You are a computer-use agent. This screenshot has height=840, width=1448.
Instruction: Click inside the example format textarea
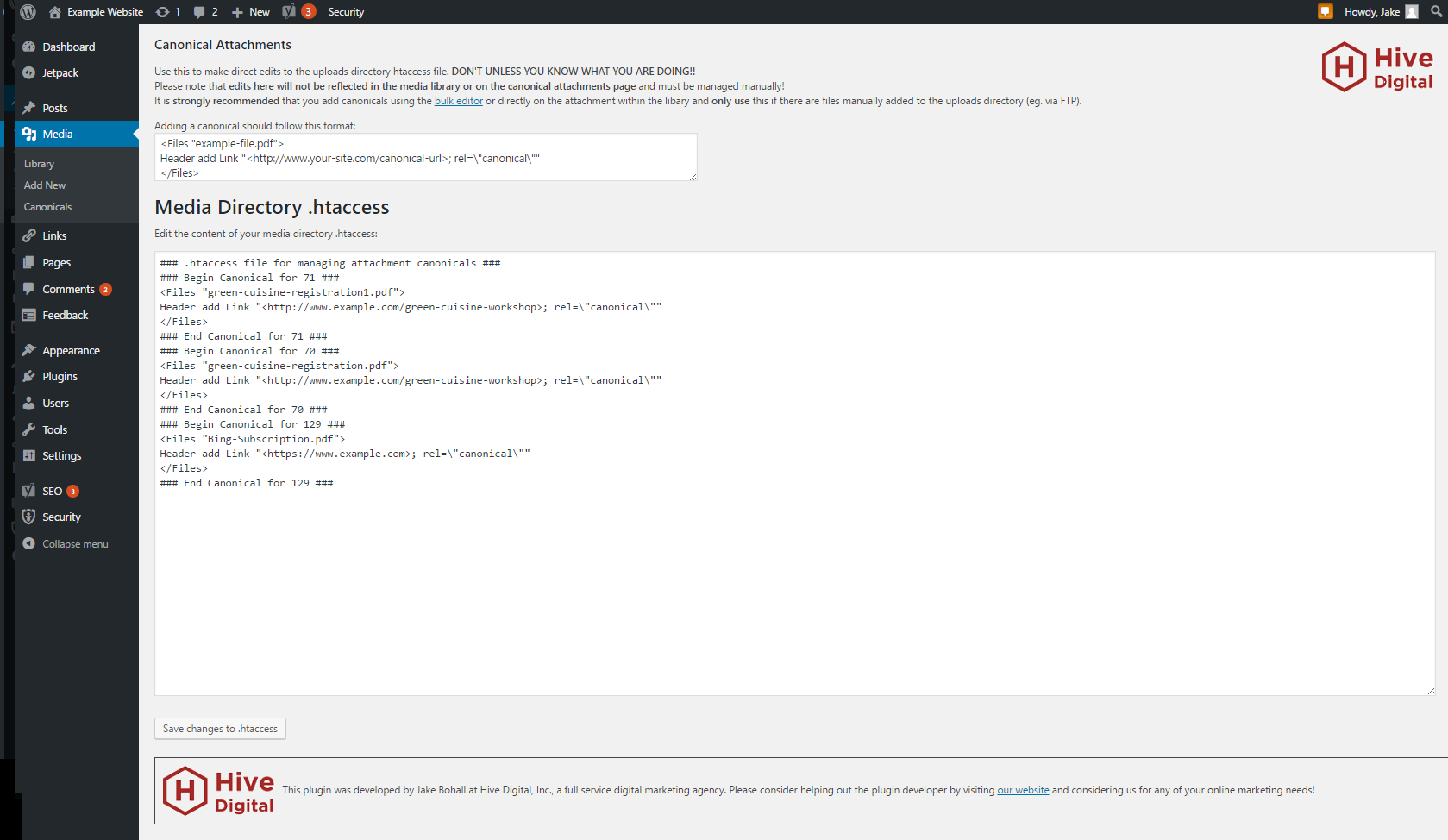coord(426,157)
